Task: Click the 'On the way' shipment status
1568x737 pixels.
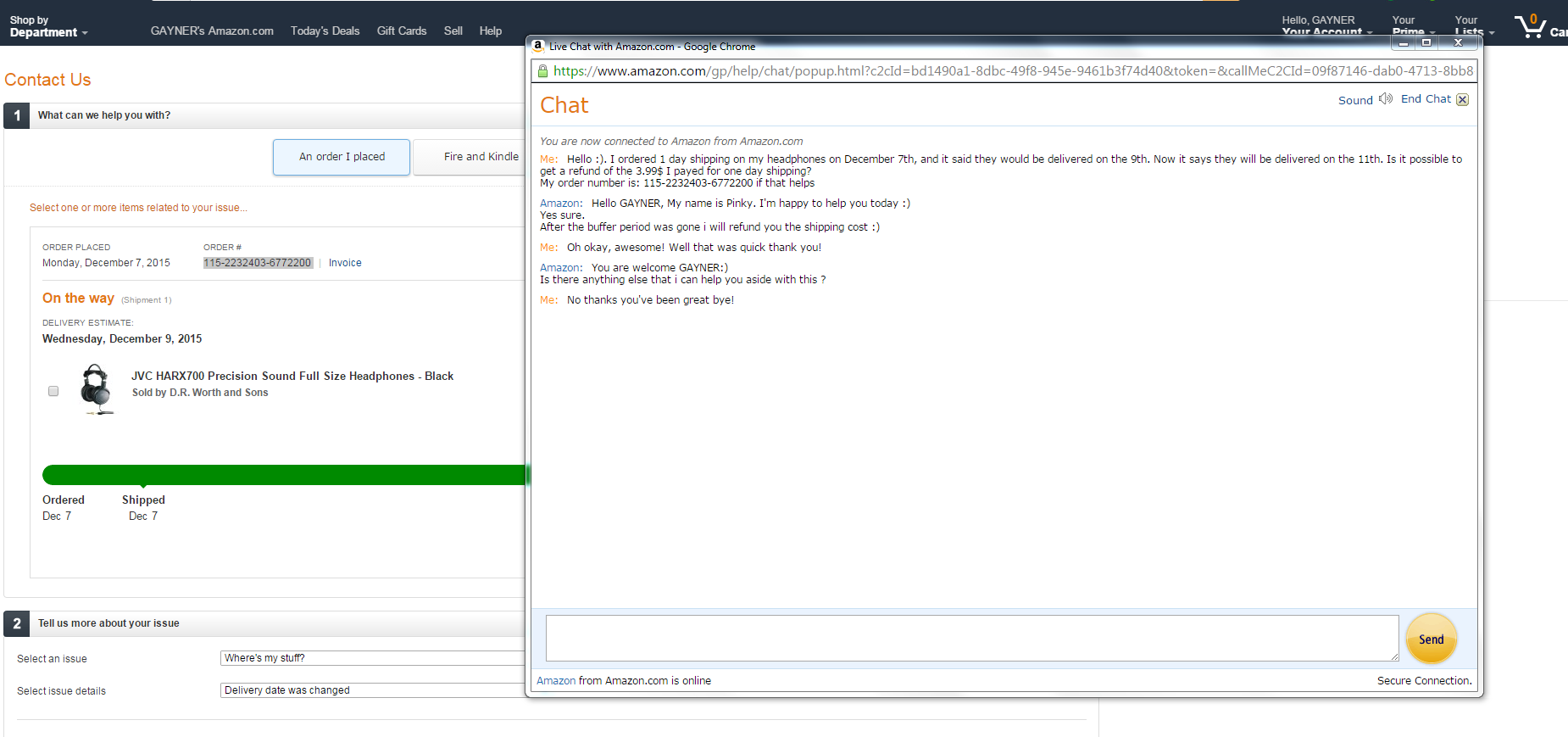Action: [x=78, y=299]
